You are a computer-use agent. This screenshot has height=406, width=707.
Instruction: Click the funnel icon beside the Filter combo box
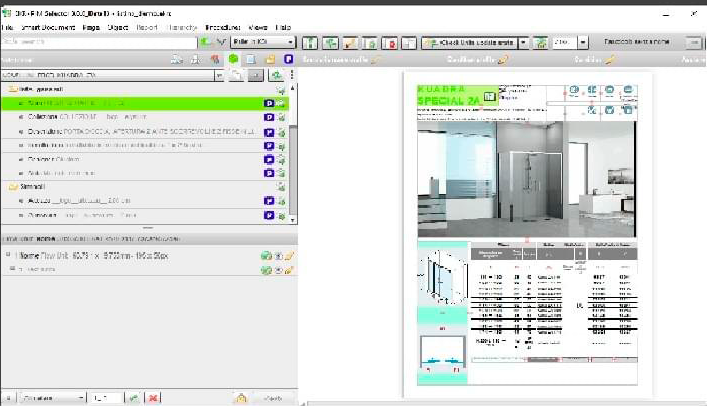pos(221,42)
